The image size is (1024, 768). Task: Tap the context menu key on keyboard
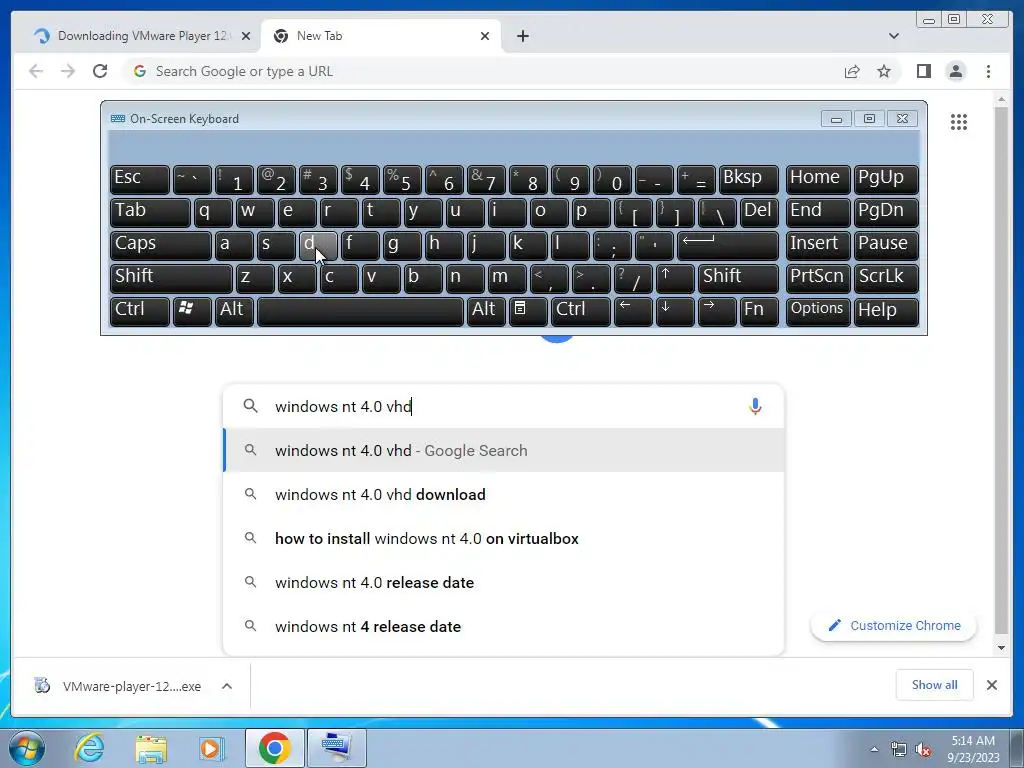tap(528, 311)
